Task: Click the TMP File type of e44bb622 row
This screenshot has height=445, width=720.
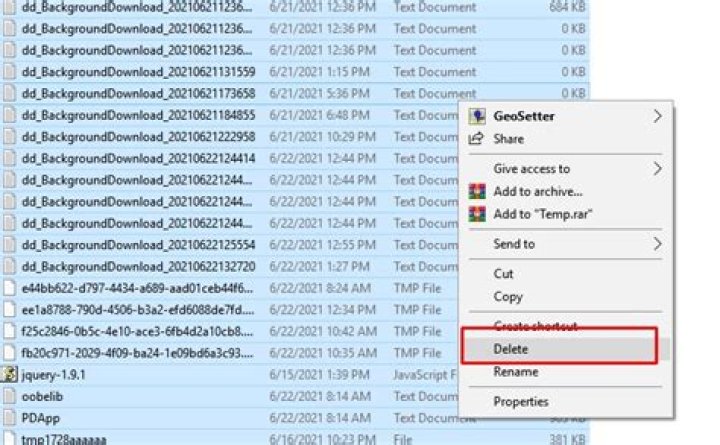Action: 417,288
